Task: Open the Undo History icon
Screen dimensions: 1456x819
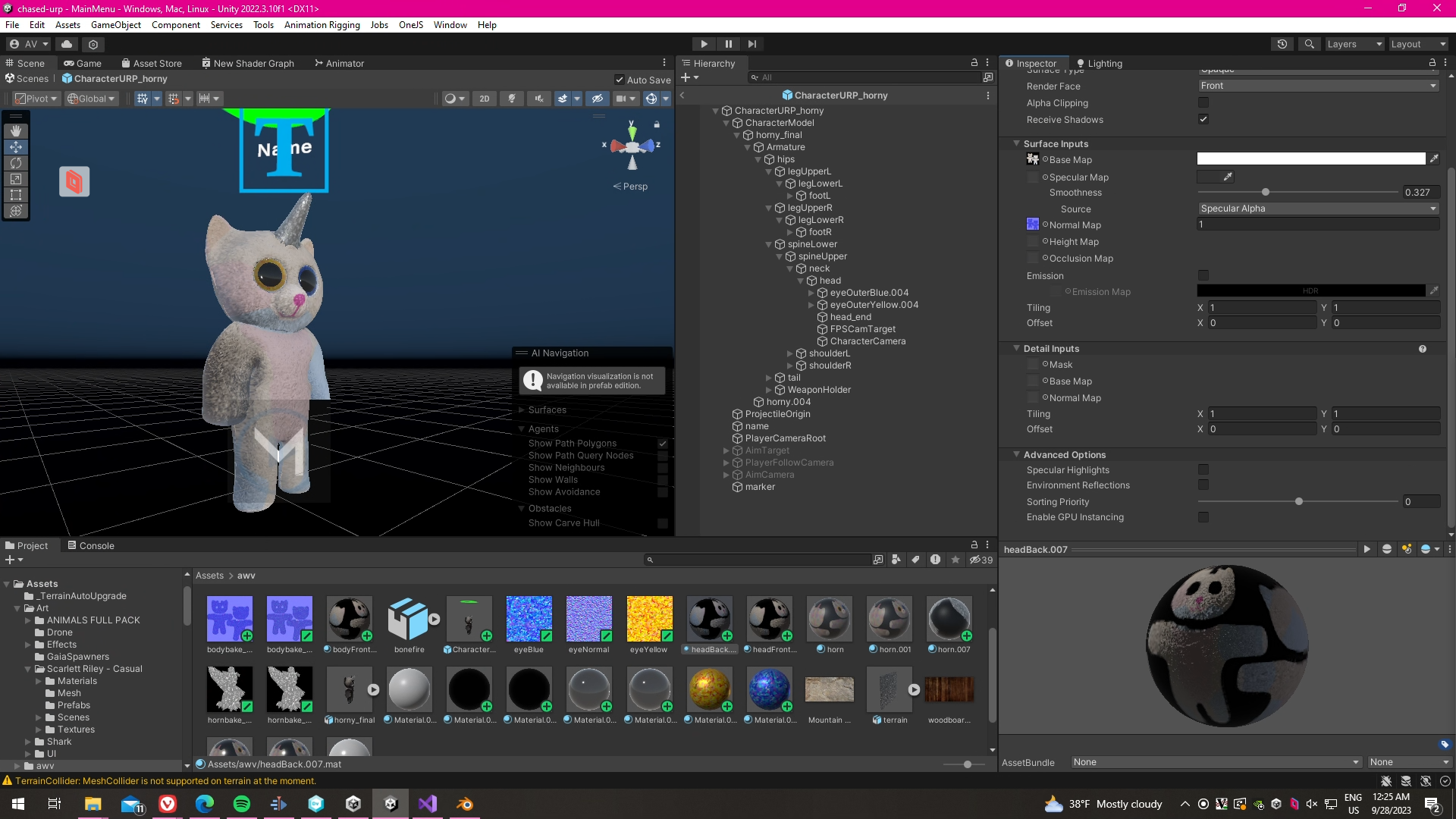Action: [x=1282, y=44]
